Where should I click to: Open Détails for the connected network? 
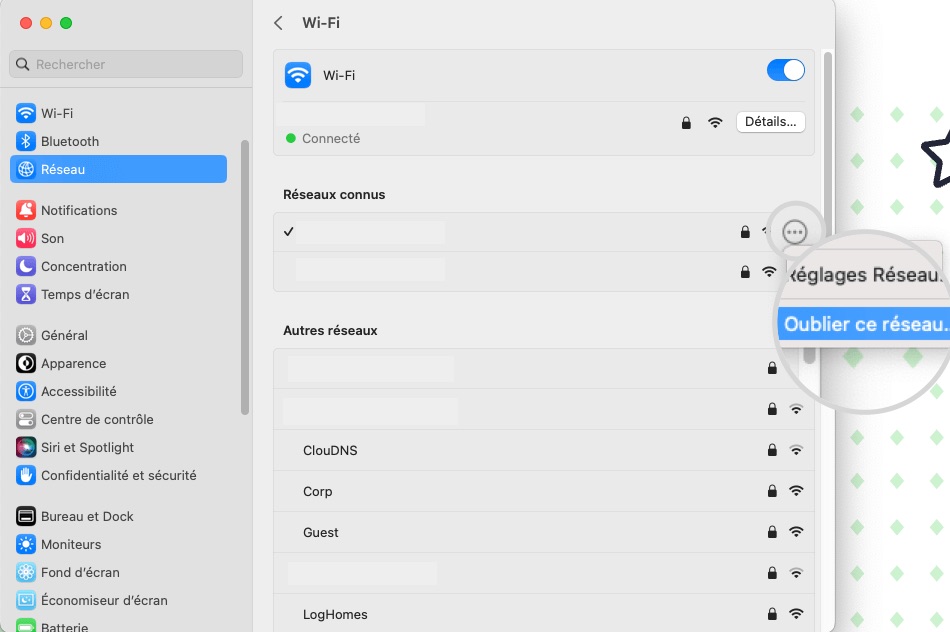[x=771, y=122]
